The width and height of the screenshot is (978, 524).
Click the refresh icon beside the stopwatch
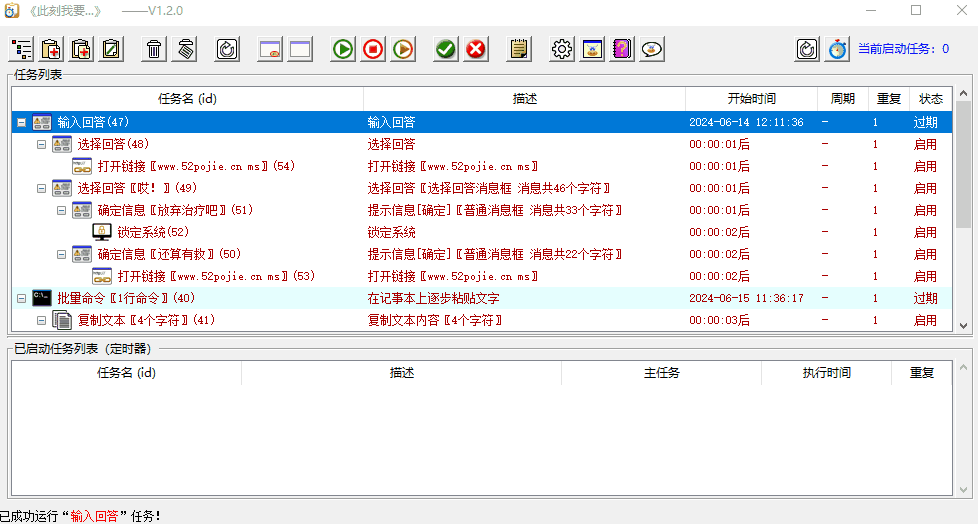[807, 49]
